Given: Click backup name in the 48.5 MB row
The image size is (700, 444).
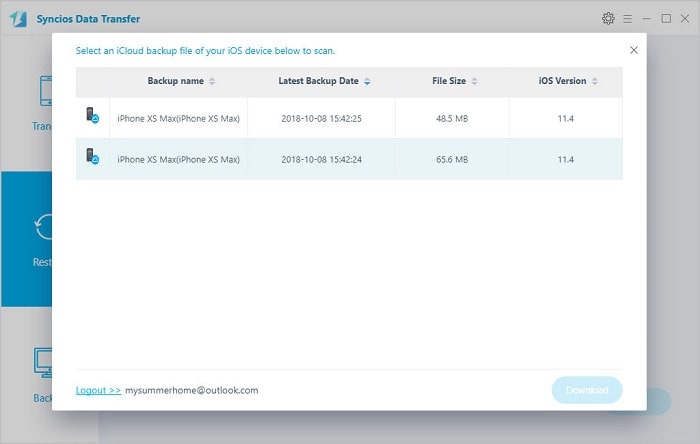Looking at the screenshot, I should [178, 119].
